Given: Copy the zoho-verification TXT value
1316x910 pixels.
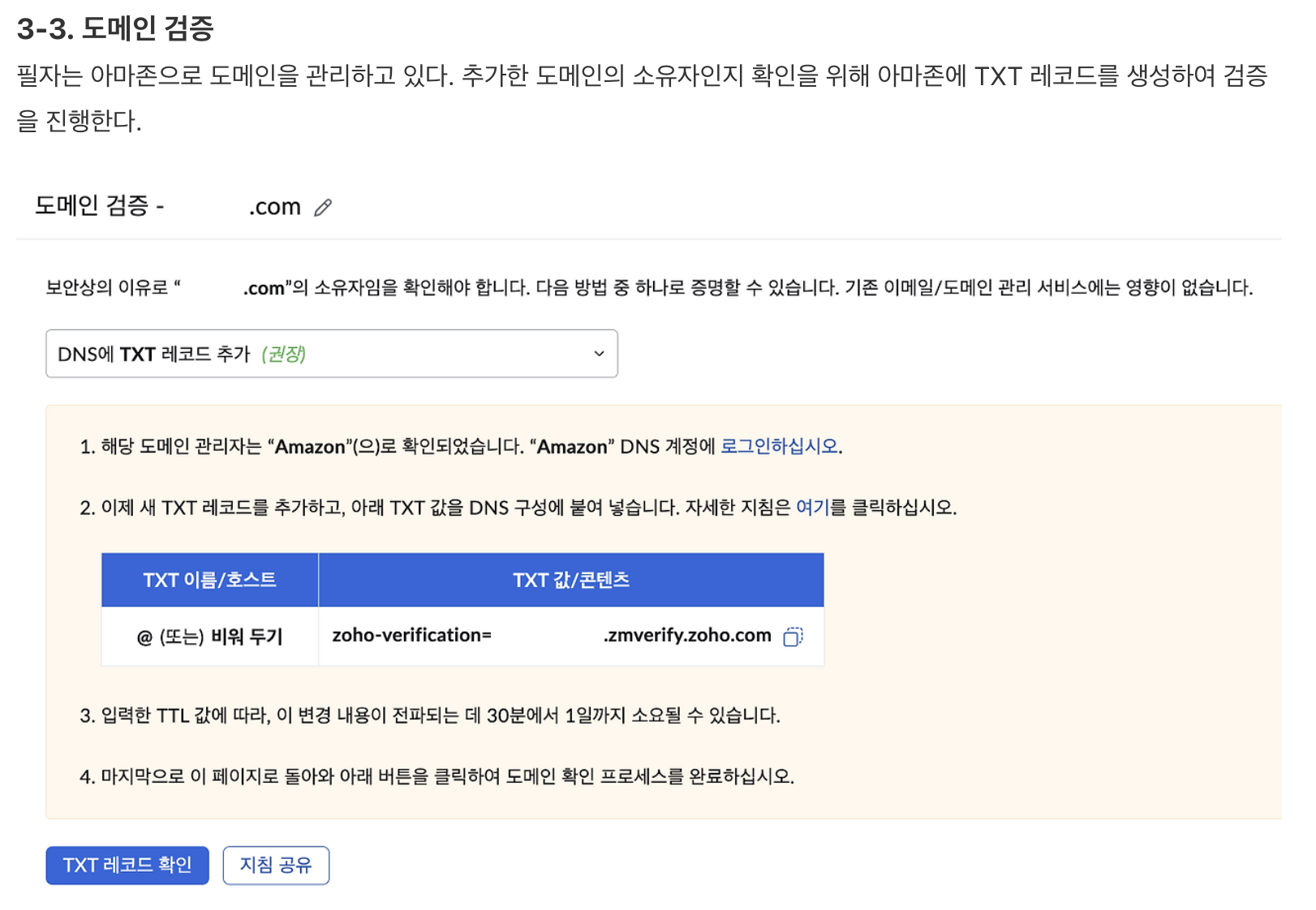Looking at the screenshot, I should (x=793, y=637).
